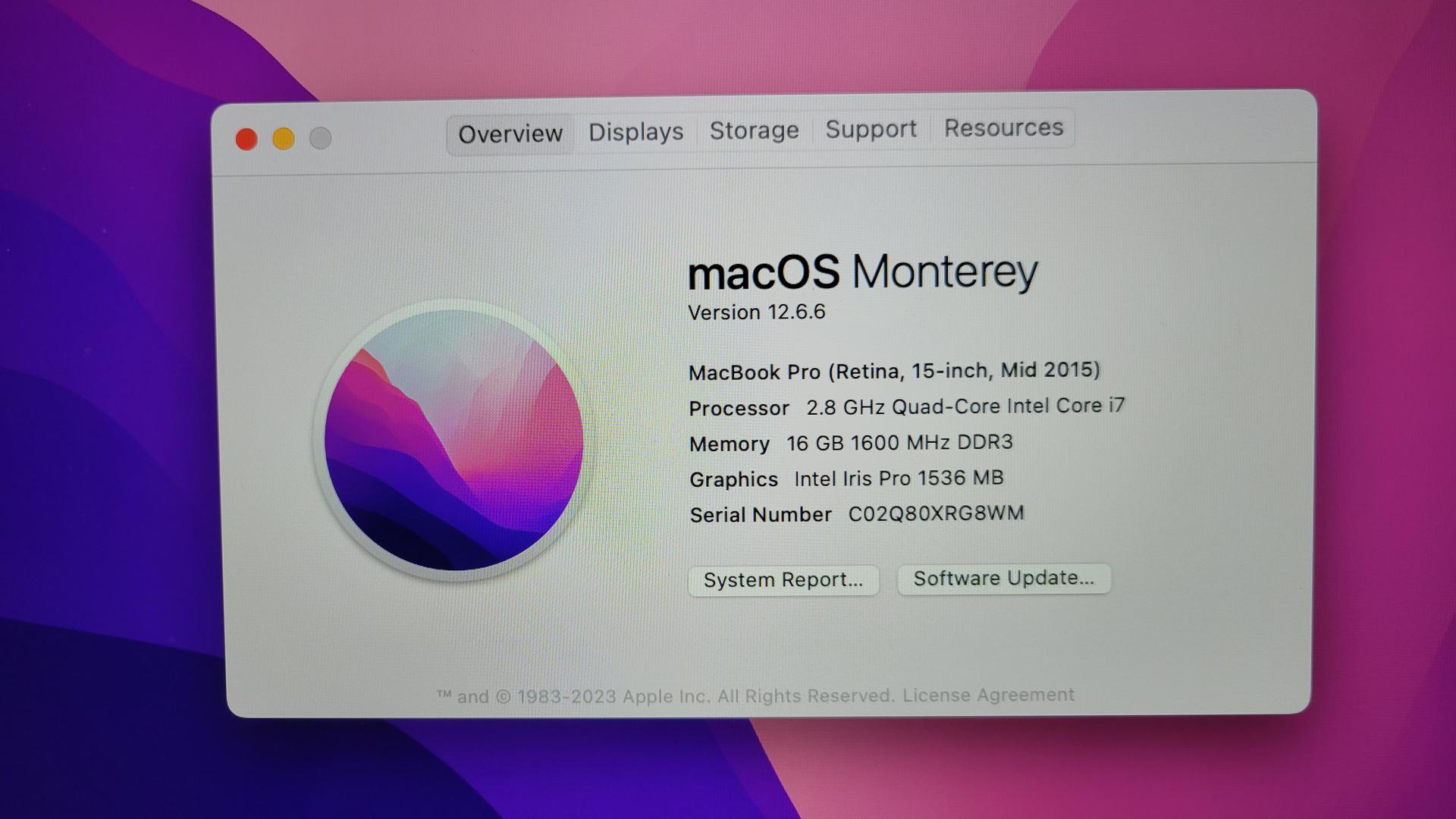Switch to the Displays tab
The height and width of the screenshot is (819, 1456).
pos(635,132)
